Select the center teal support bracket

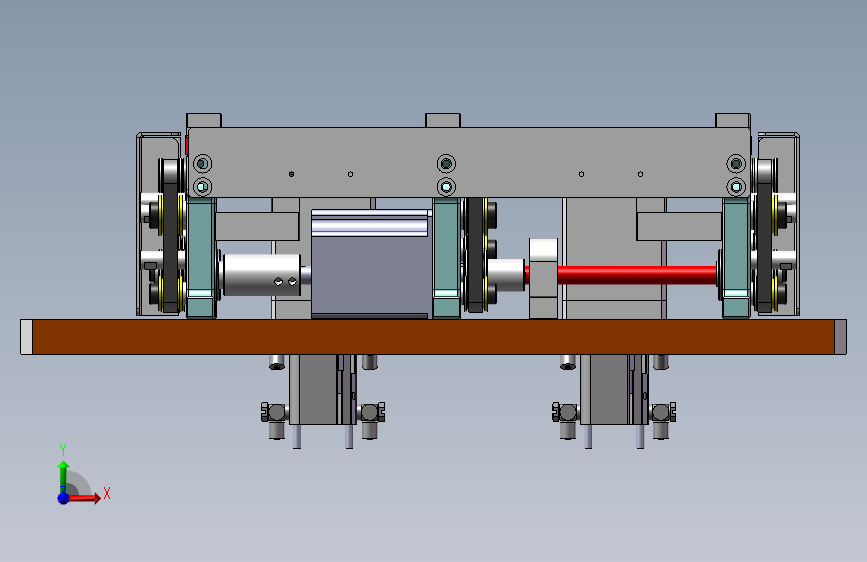pyautogui.click(x=446, y=258)
